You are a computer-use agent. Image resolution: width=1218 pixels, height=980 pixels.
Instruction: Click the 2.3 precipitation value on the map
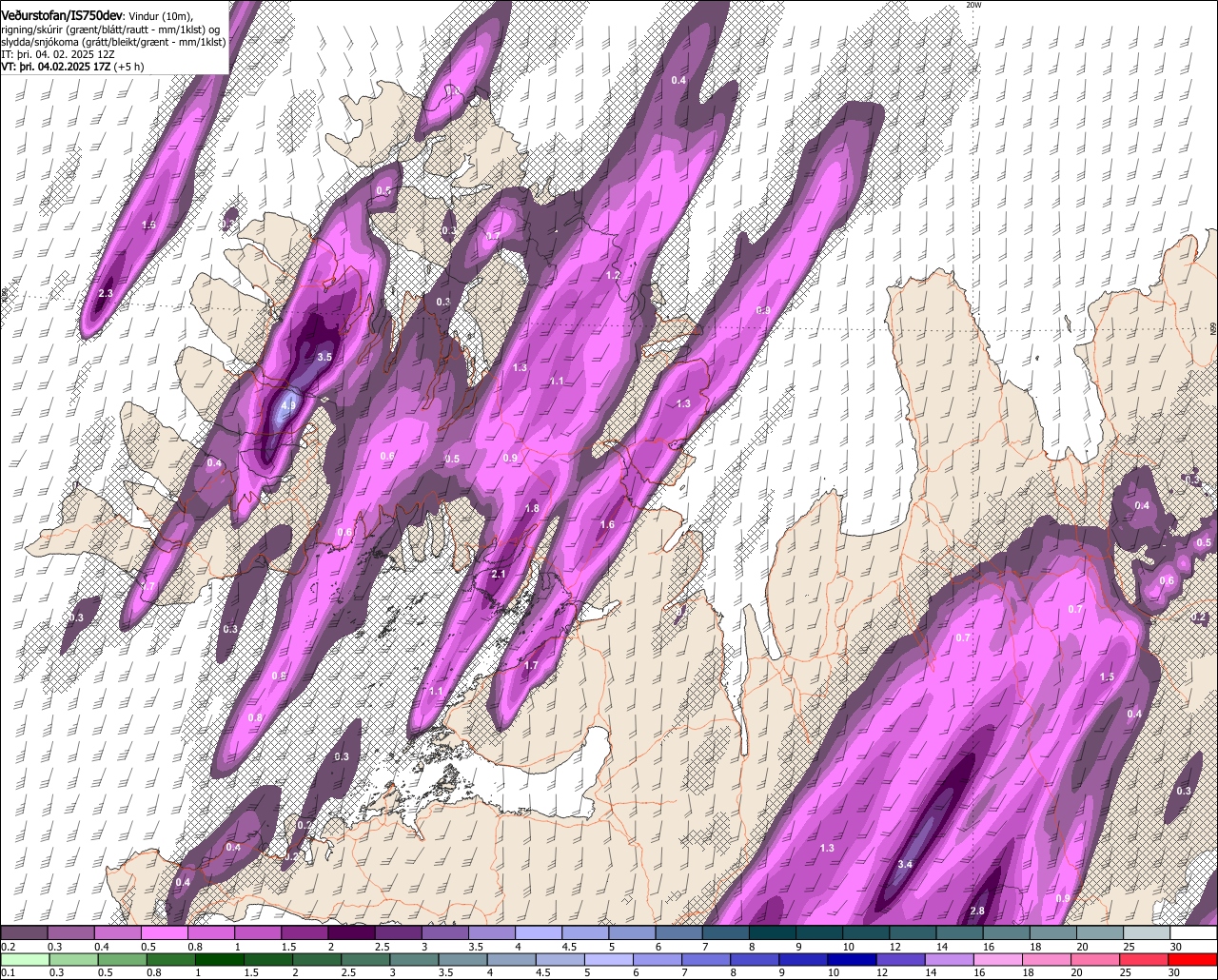(106, 293)
